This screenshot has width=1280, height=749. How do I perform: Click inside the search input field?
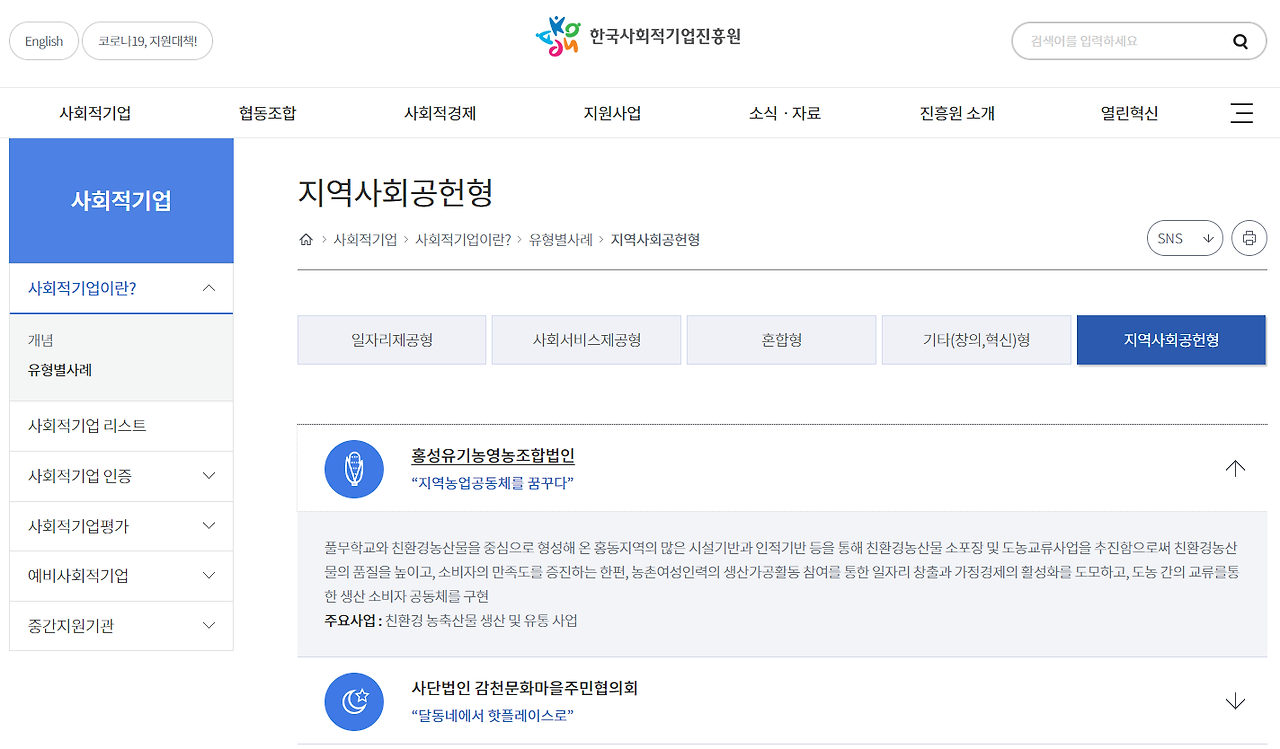1110,41
